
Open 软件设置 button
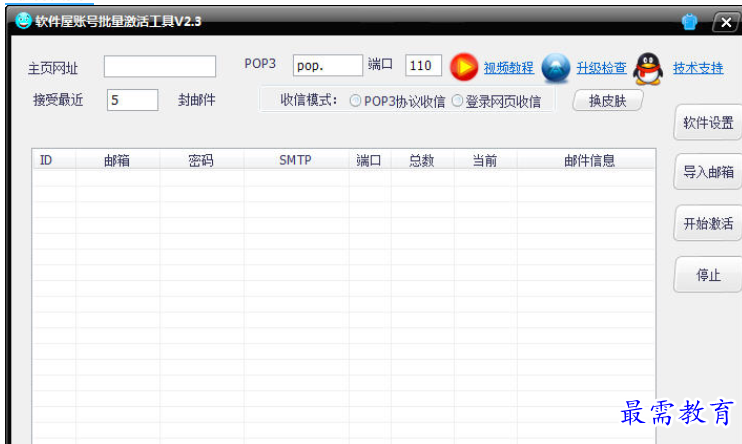(x=708, y=123)
